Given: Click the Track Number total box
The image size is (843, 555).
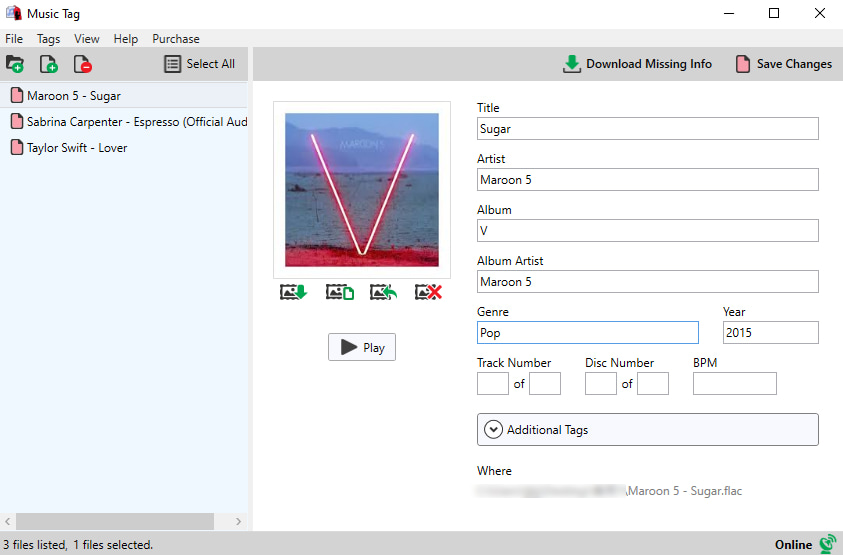Looking at the screenshot, I should [x=545, y=383].
